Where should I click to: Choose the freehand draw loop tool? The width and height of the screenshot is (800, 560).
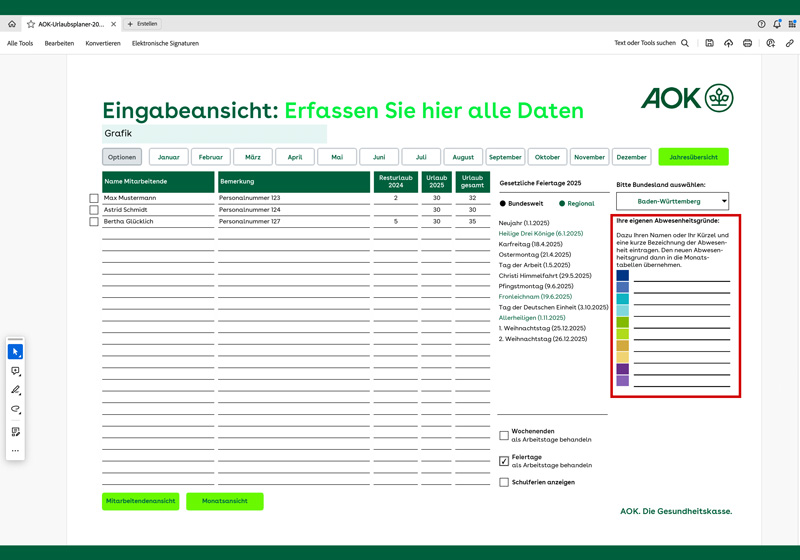click(x=15, y=409)
